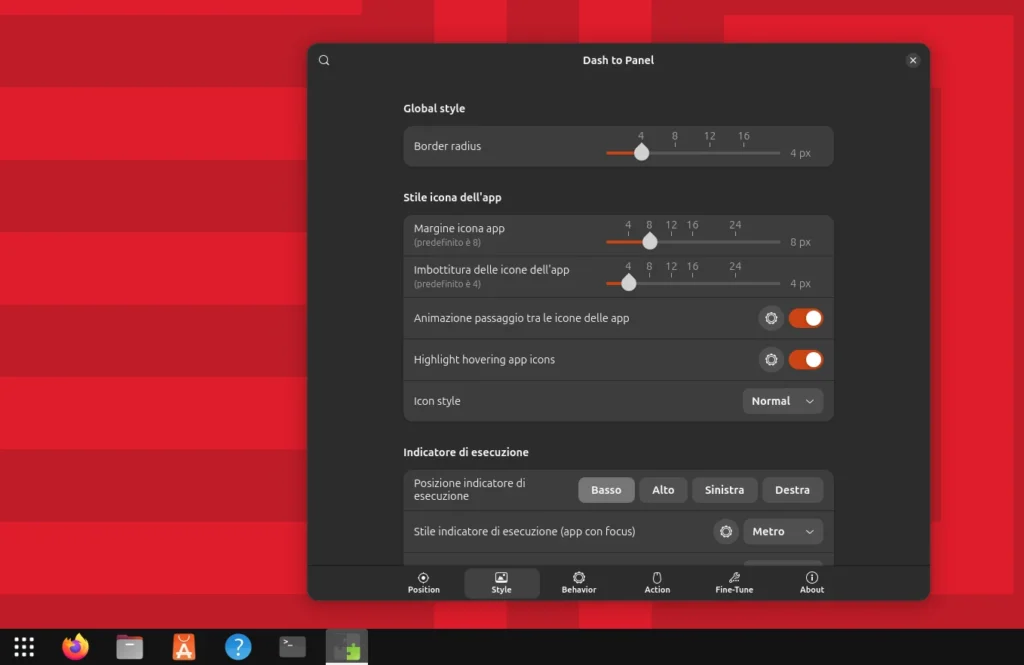Open gear settings beside the running indicator style
This screenshot has height=665, width=1024.
click(x=725, y=531)
